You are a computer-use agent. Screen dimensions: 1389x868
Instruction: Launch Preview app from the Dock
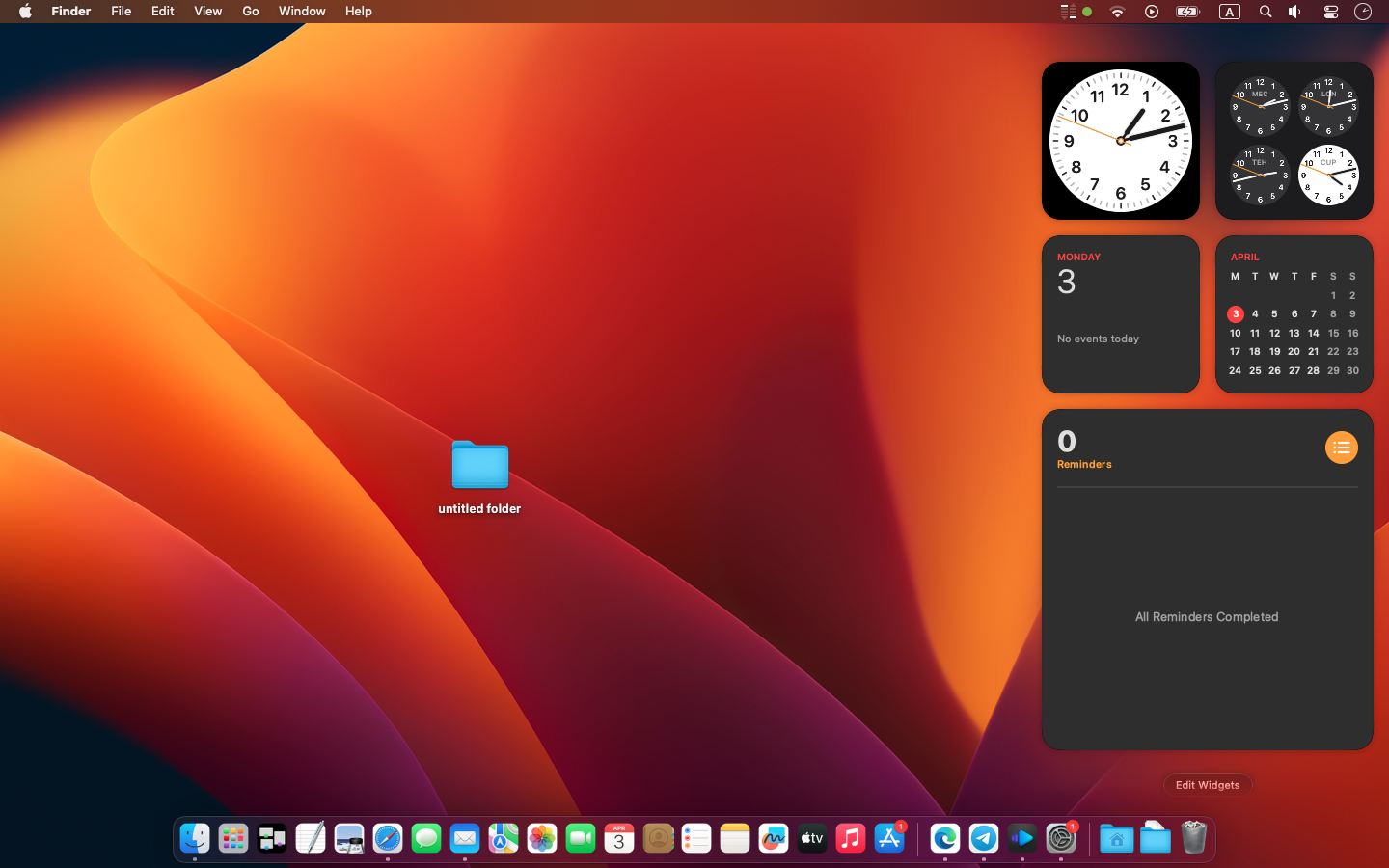pos(349,838)
